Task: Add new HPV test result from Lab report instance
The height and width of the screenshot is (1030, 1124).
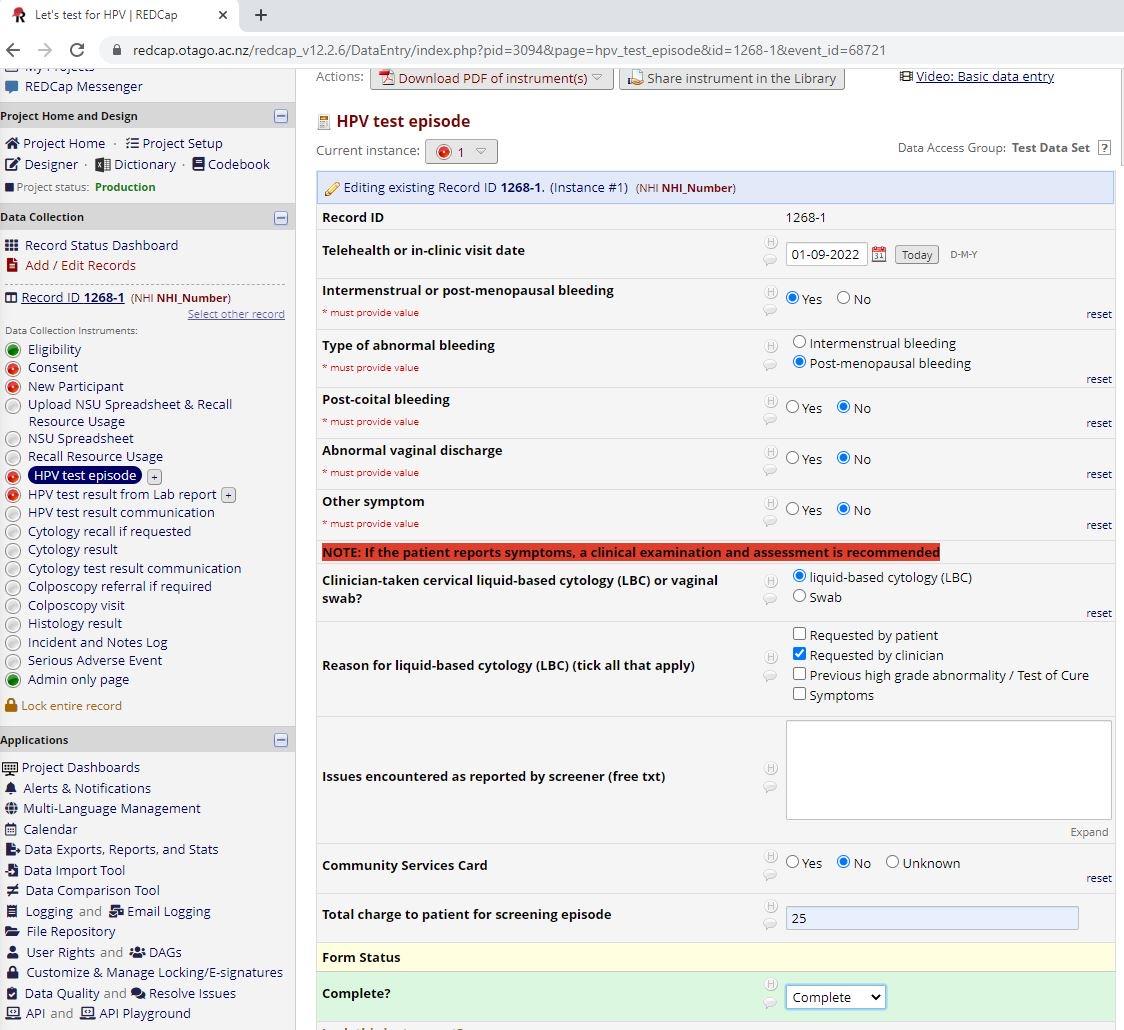Action: [x=228, y=495]
